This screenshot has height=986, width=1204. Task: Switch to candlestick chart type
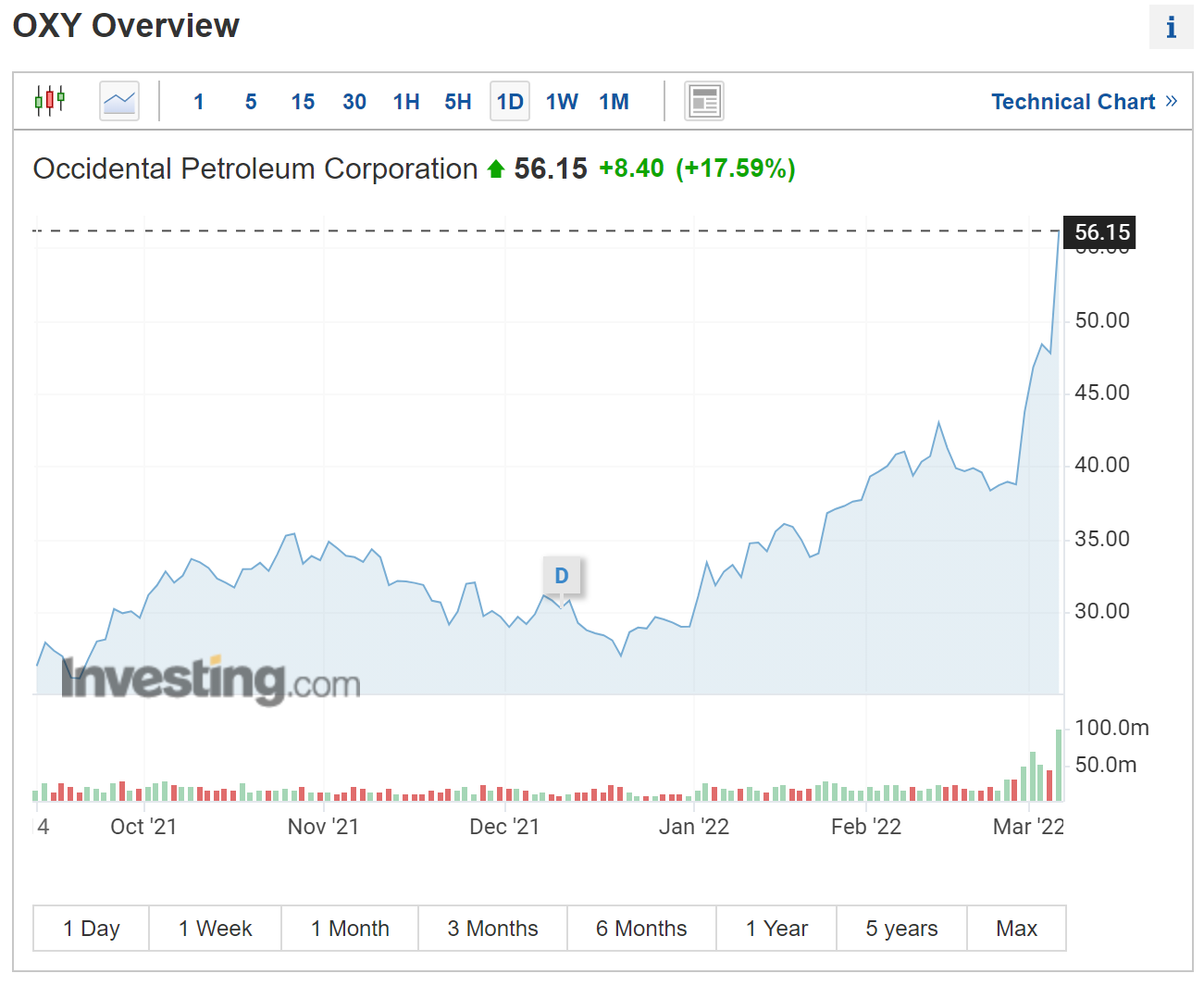point(50,100)
